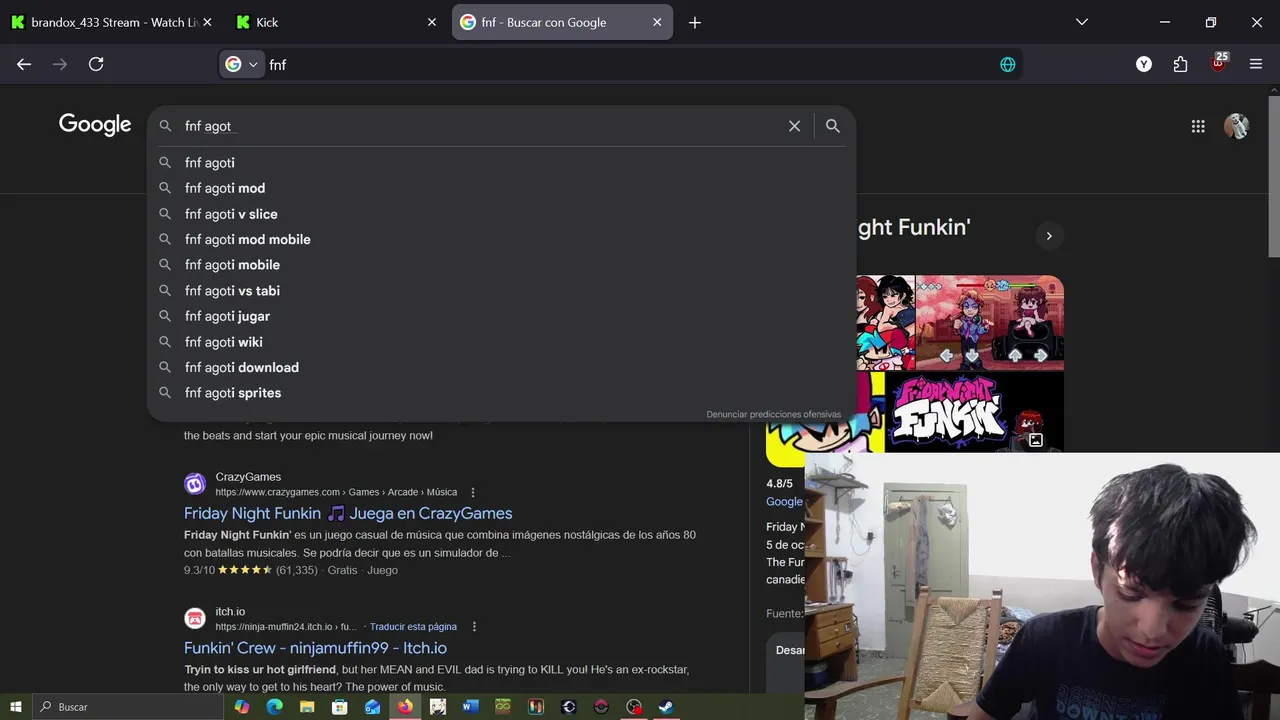Clear the Google search box text

[x=794, y=126]
